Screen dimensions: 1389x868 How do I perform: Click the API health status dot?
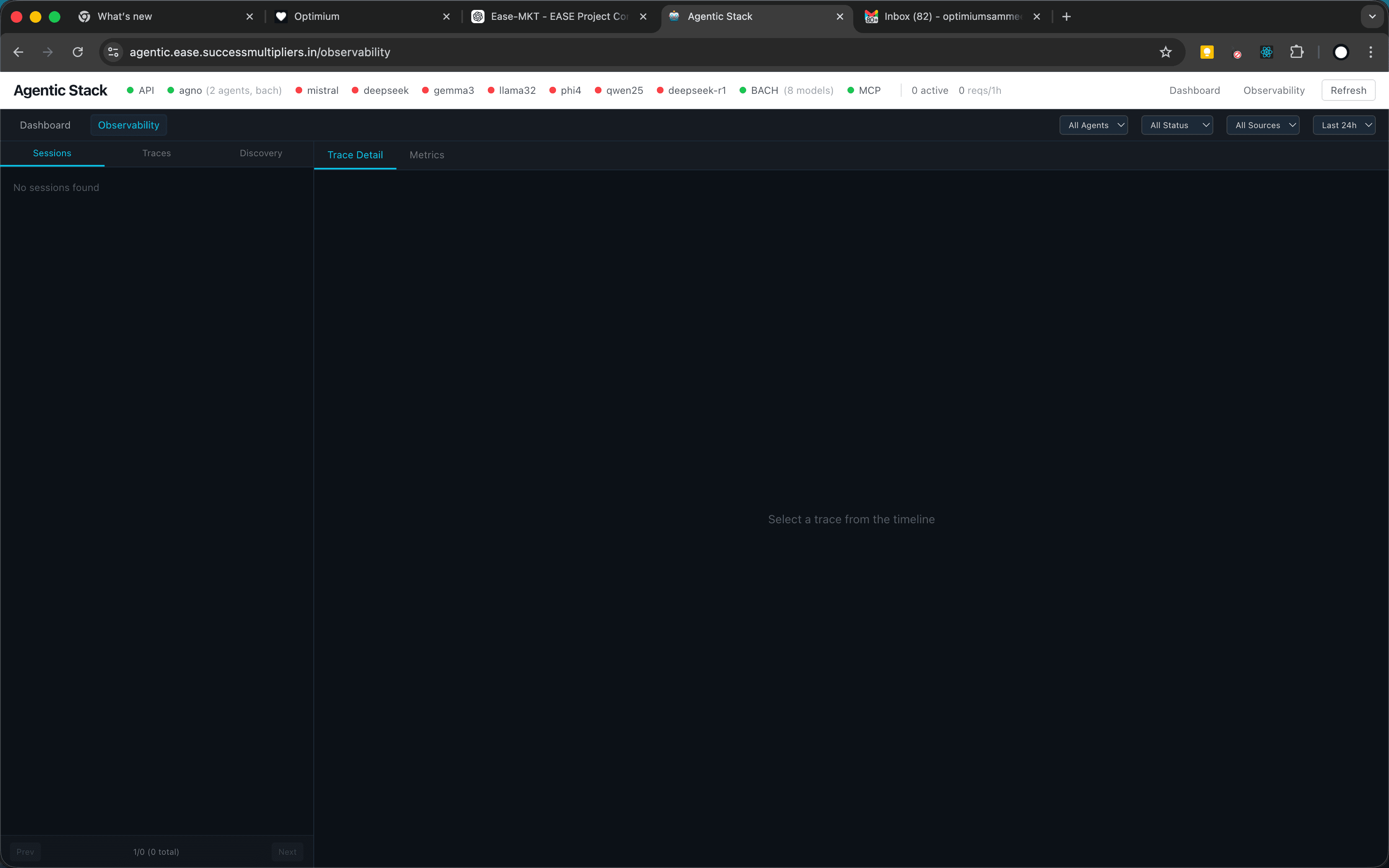tap(130, 90)
